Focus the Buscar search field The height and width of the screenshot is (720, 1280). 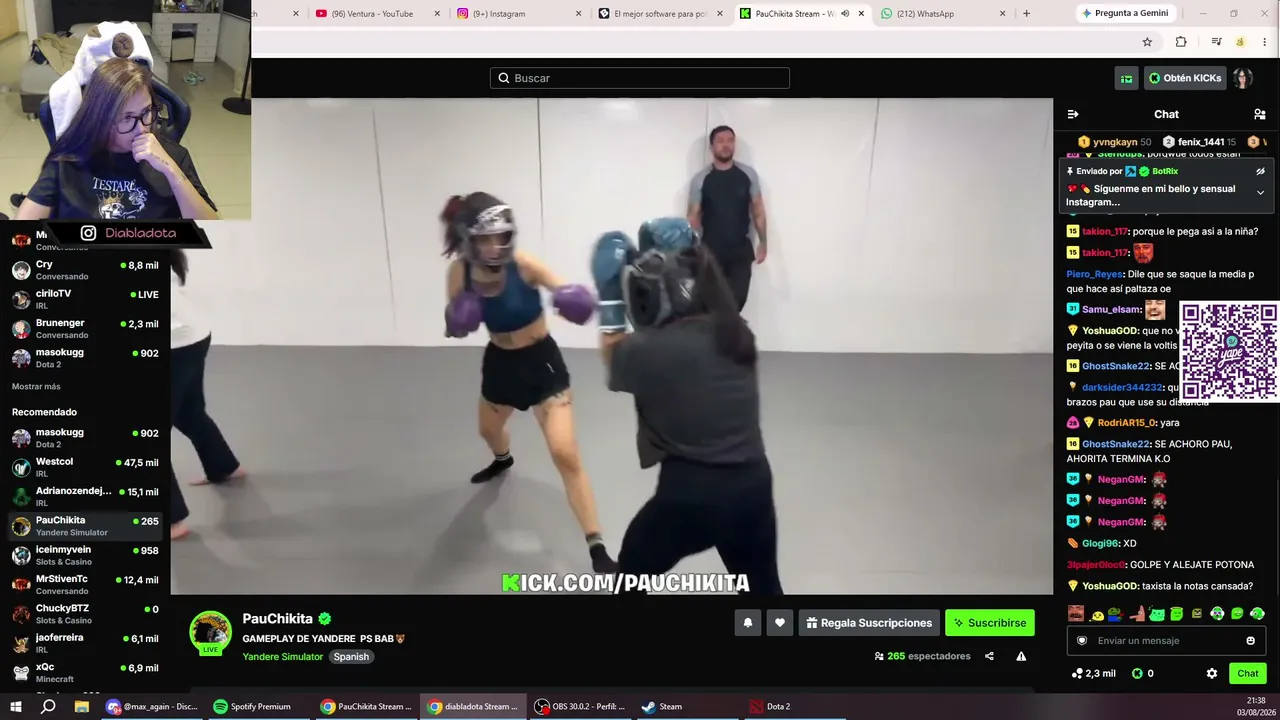640,78
